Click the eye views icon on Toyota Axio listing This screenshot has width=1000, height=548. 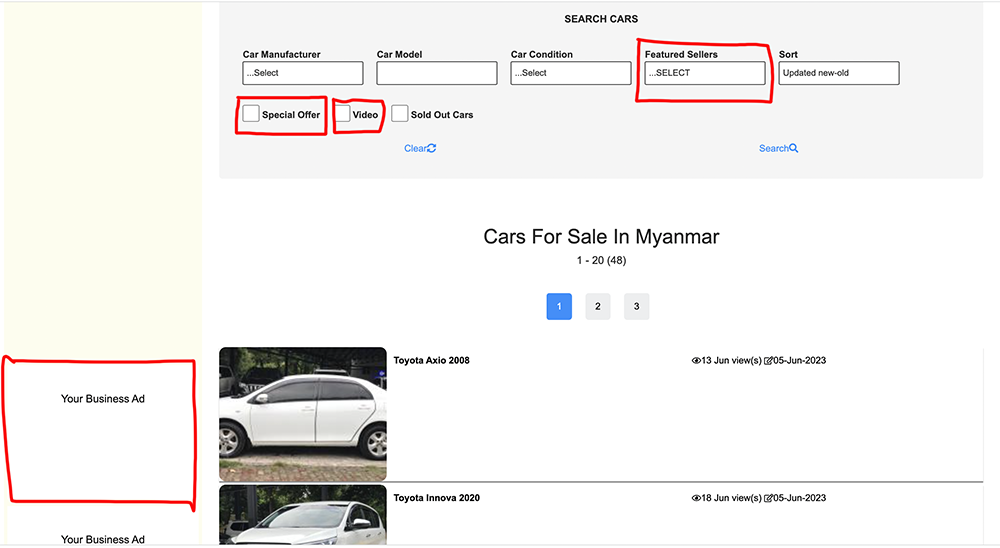[x=696, y=360]
